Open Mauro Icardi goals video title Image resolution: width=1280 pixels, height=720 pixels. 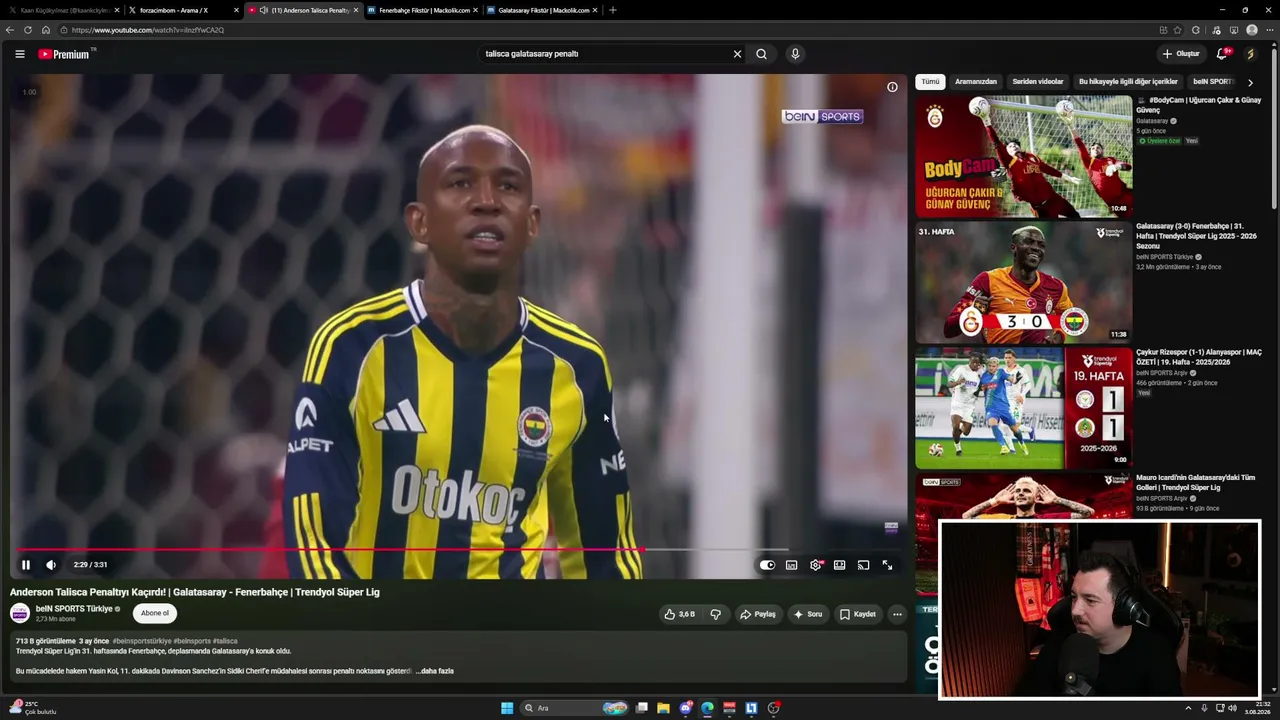[x=1195, y=482]
